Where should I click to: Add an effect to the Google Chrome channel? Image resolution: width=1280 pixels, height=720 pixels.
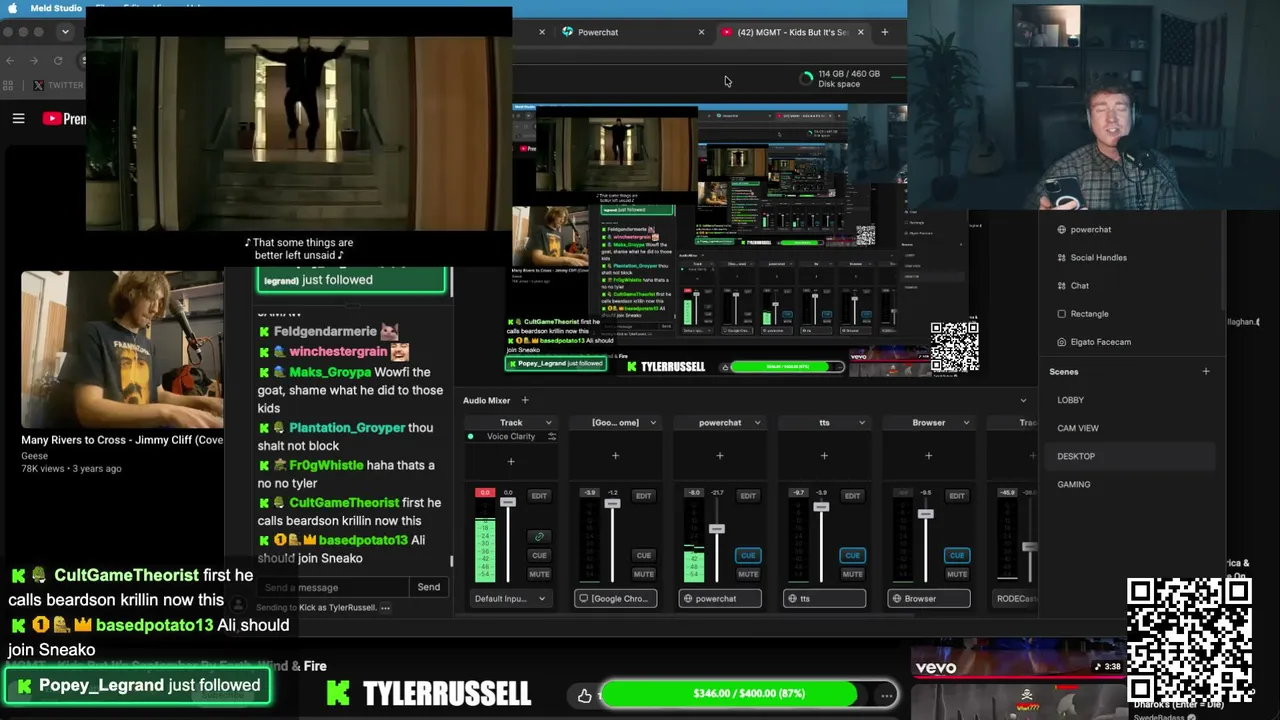615,456
